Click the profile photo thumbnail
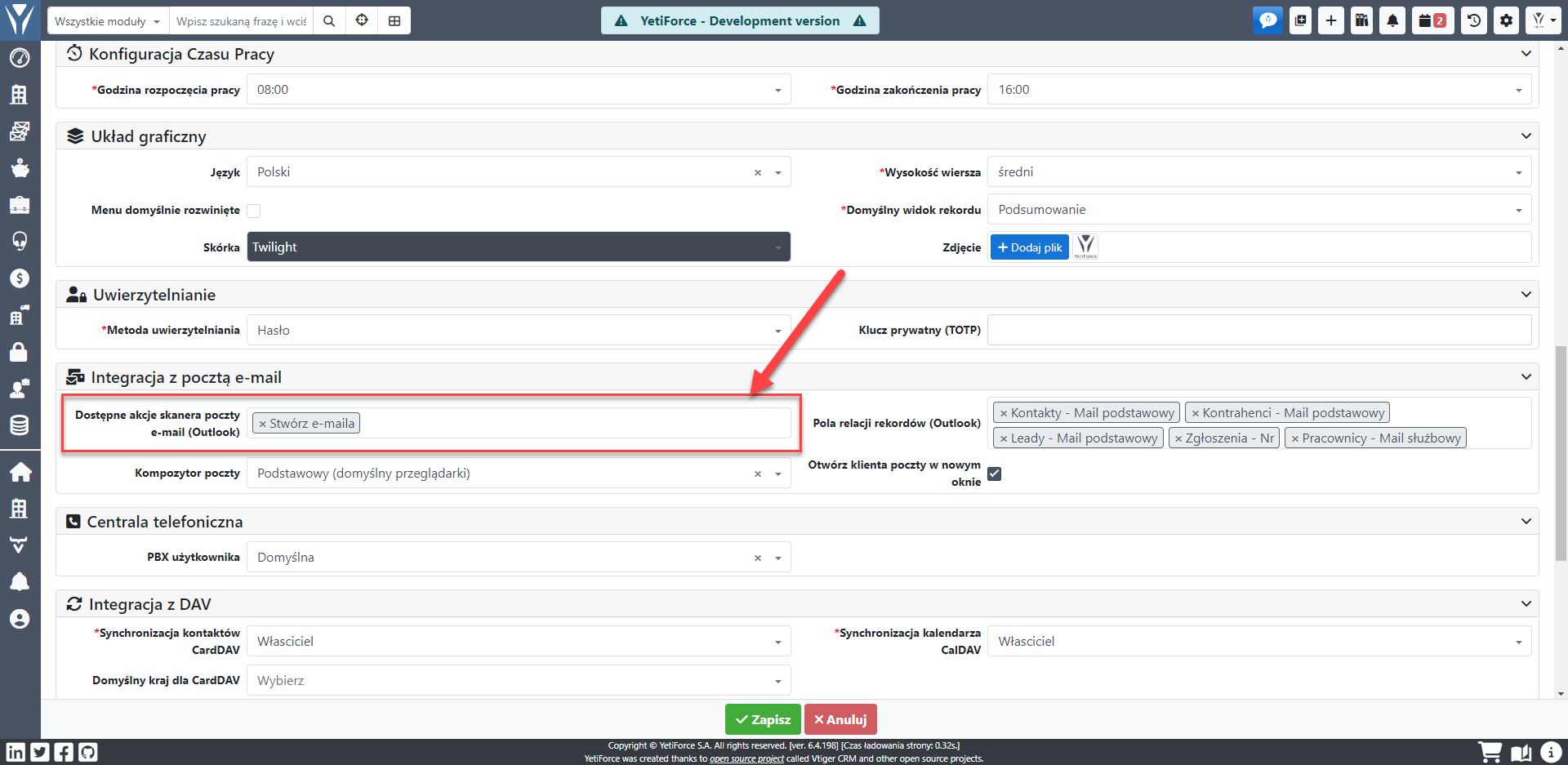Screen dimensions: 1568x765 (1085, 247)
